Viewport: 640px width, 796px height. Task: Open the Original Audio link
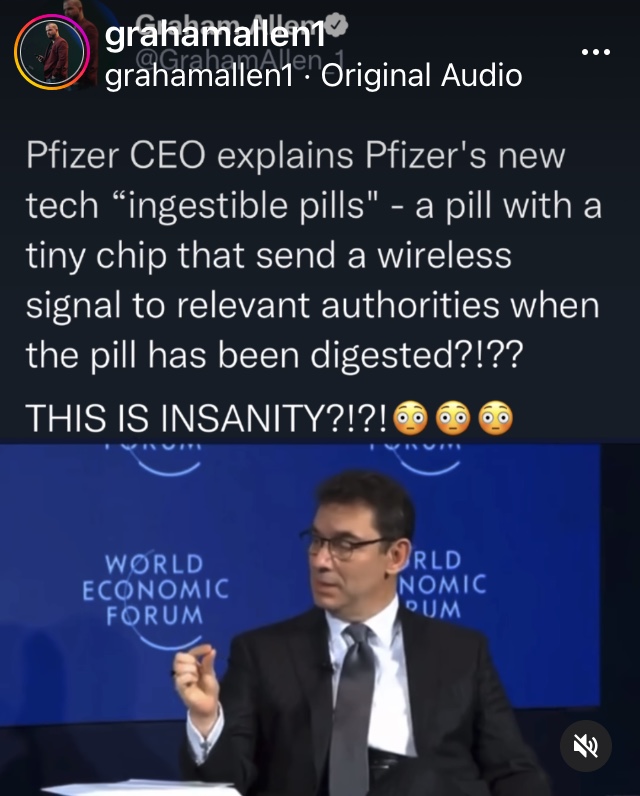click(421, 76)
